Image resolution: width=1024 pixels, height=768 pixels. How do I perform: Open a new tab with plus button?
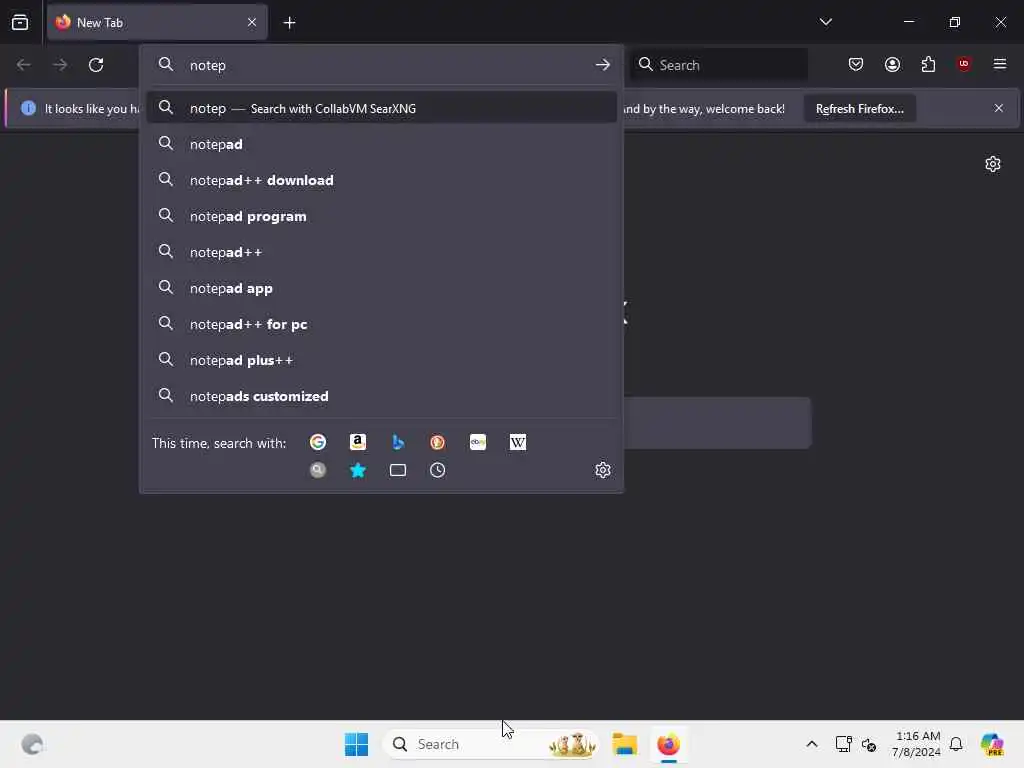[x=289, y=23]
